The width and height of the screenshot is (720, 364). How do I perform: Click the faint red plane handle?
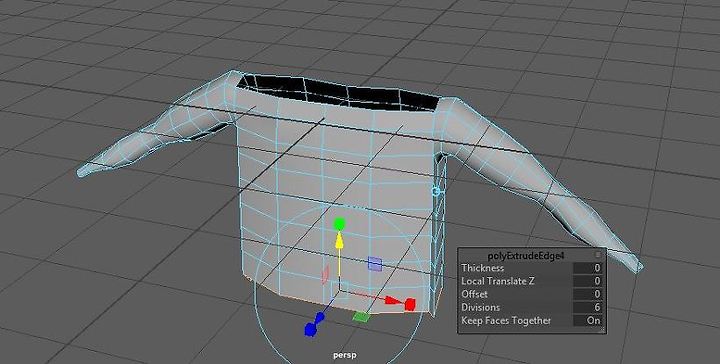point(325,274)
